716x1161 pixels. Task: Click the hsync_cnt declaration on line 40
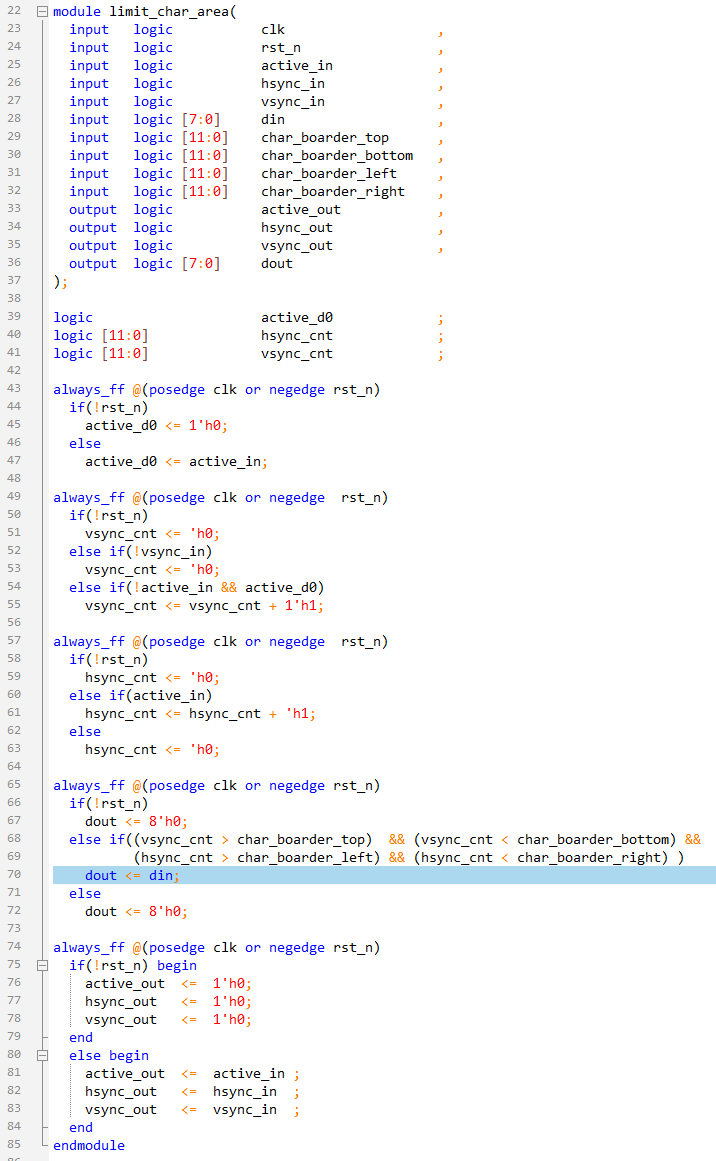(296, 335)
